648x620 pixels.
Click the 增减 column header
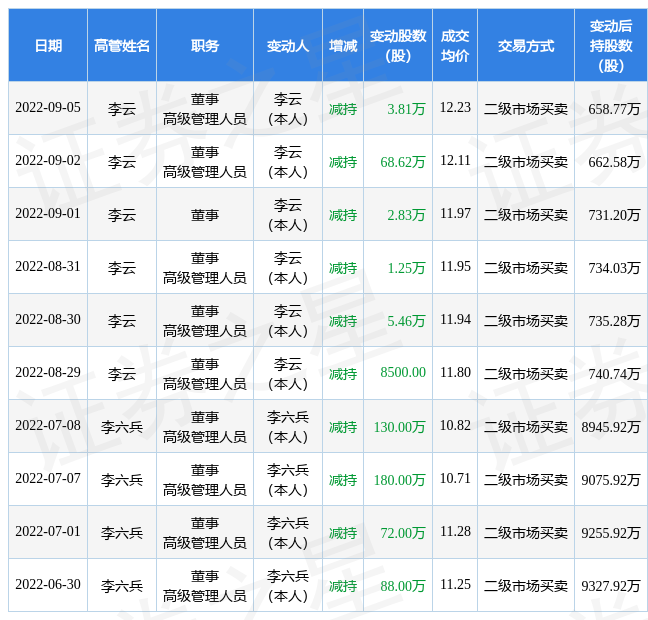tap(343, 45)
